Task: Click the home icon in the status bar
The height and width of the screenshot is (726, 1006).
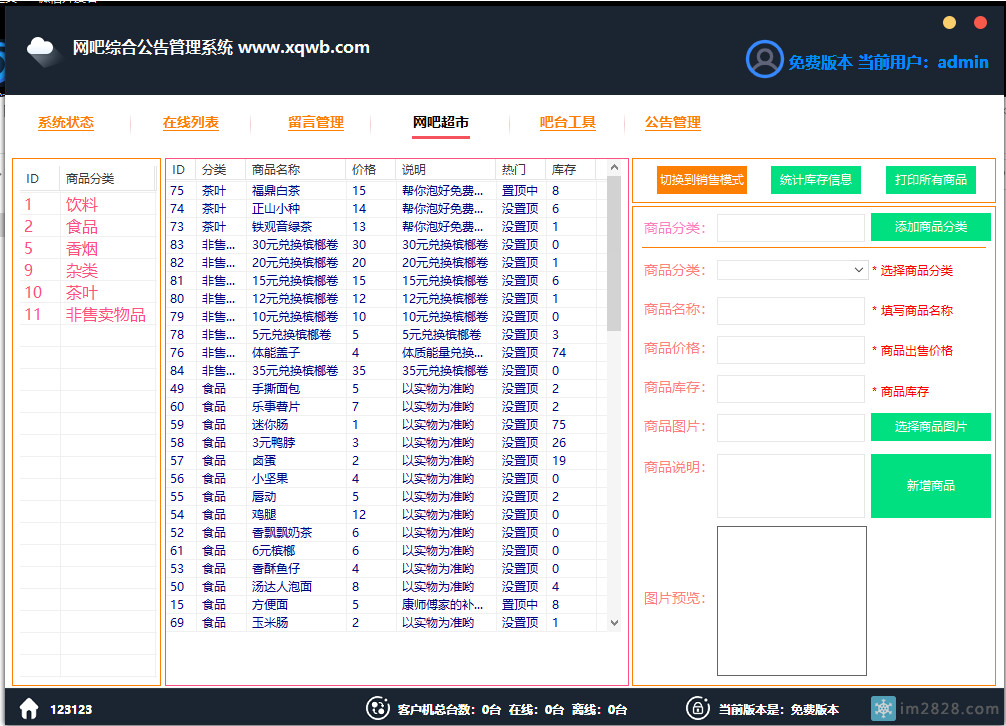Action: [x=29, y=708]
